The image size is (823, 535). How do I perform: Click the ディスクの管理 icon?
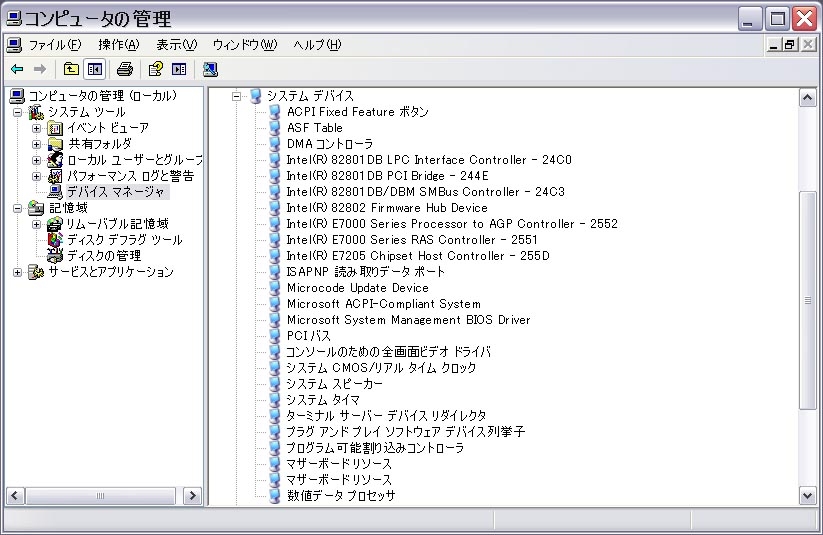point(55,256)
